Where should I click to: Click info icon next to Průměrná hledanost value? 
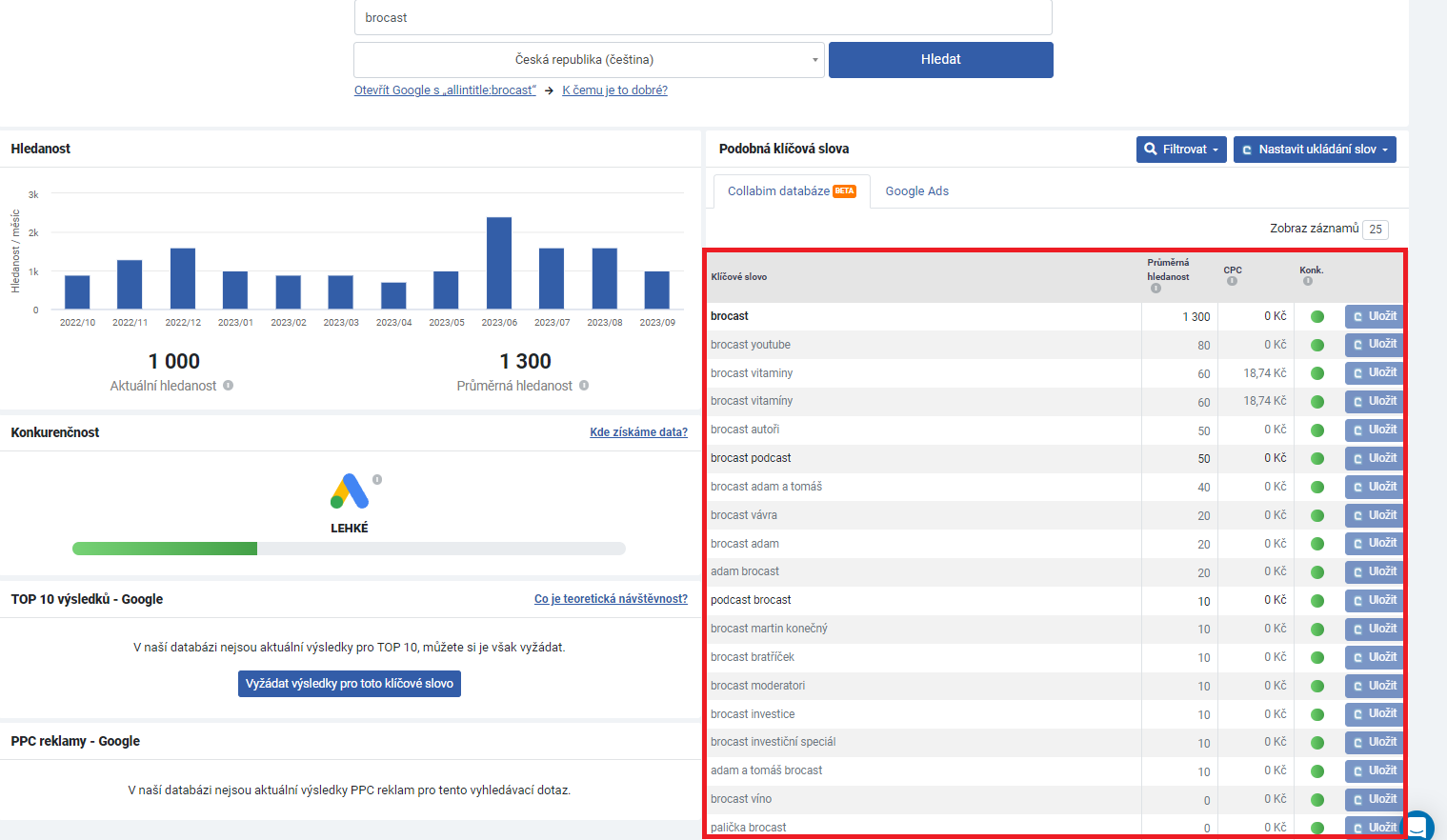click(584, 386)
